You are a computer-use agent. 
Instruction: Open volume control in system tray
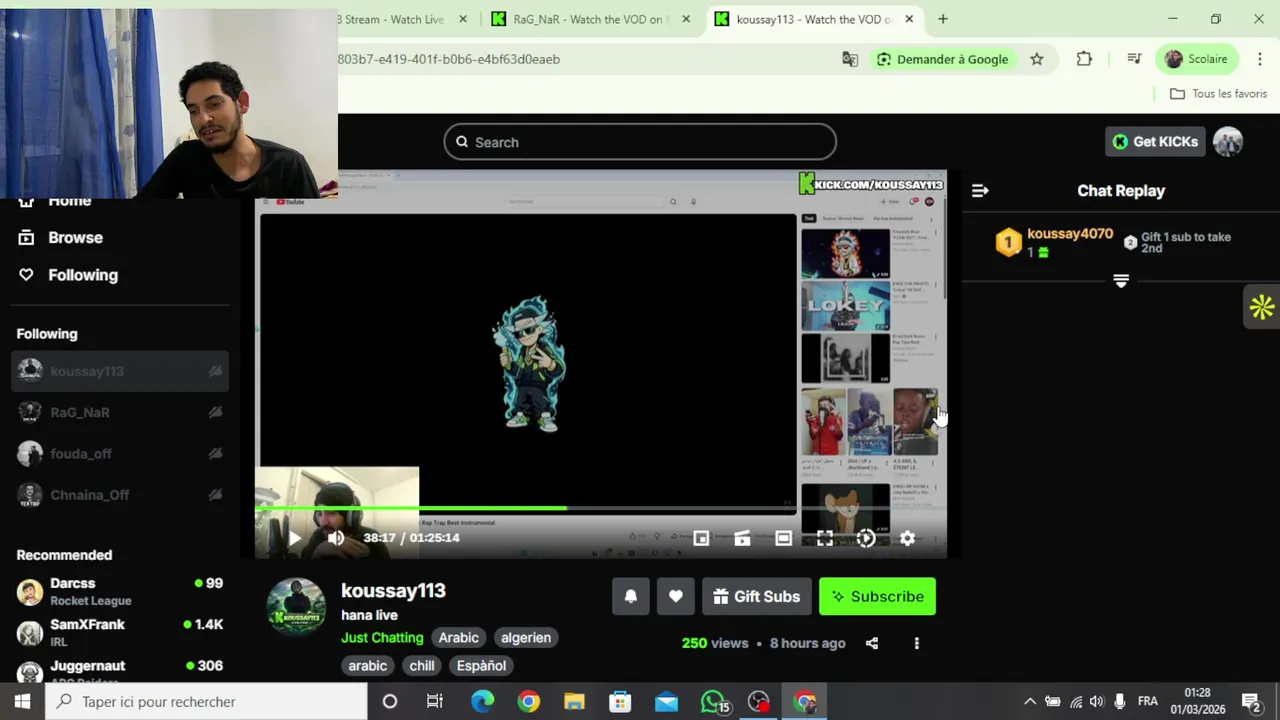tap(1097, 702)
